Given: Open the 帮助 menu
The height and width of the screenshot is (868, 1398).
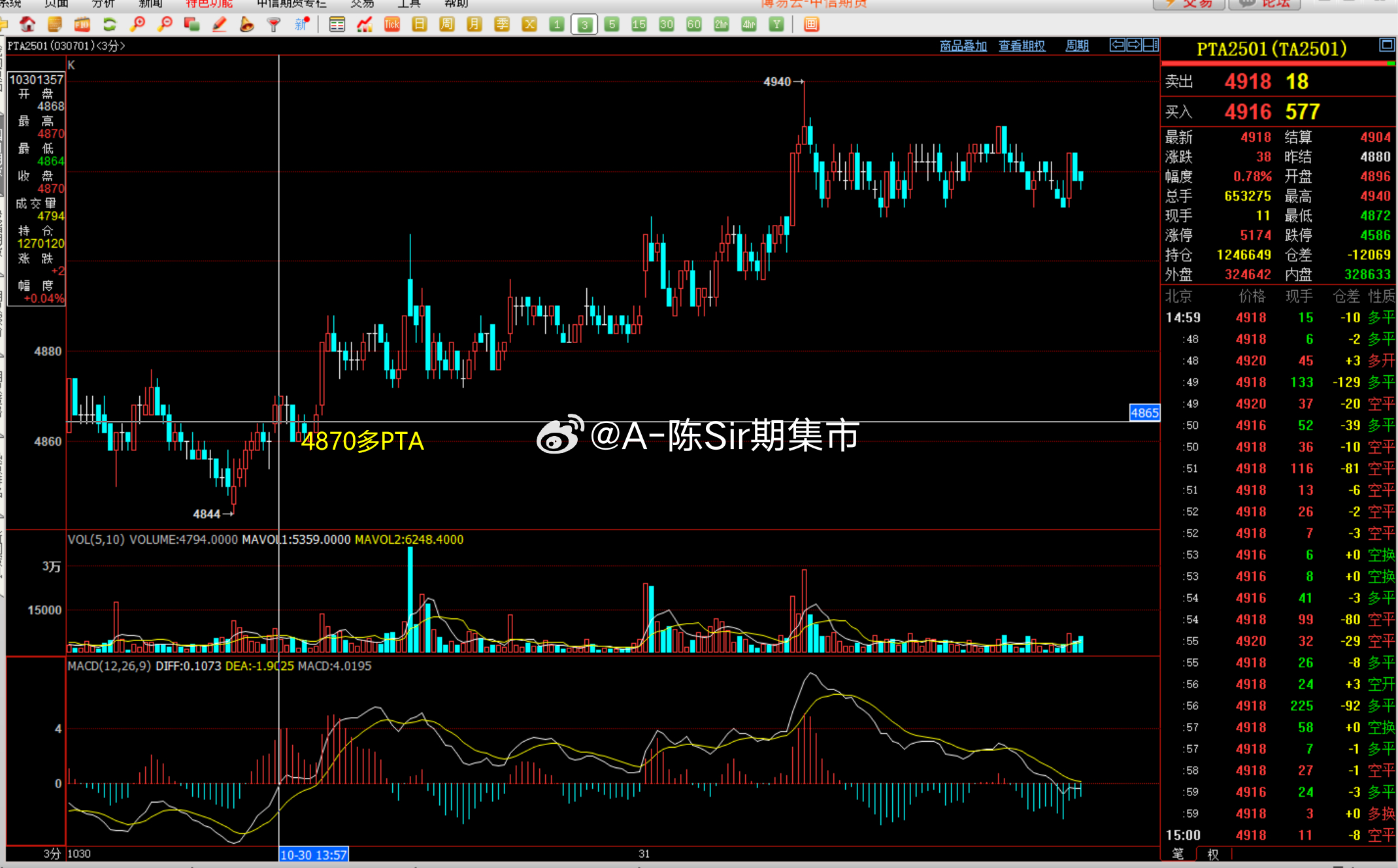Looking at the screenshot, I should (x=456, y=4).
